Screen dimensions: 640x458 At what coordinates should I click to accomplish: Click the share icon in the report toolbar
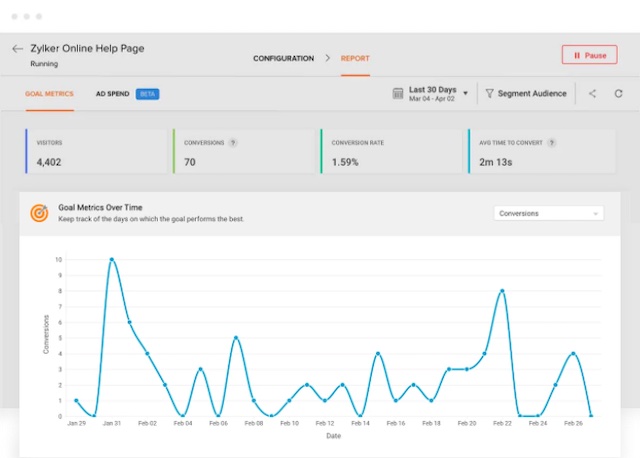pyautogui.click(x=592, y=93)
